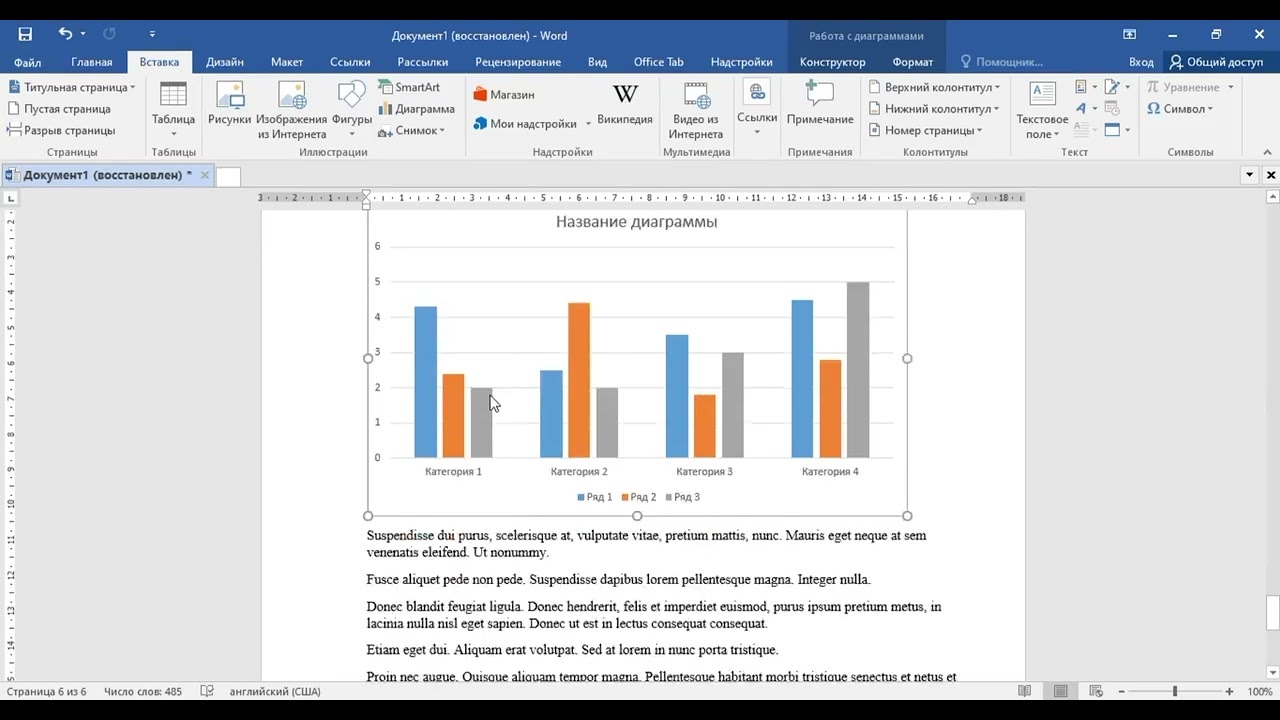
Task: Expand the Мои надстройки add-ins dropdown
Action: pyautogui.click(x=588, y=125)
